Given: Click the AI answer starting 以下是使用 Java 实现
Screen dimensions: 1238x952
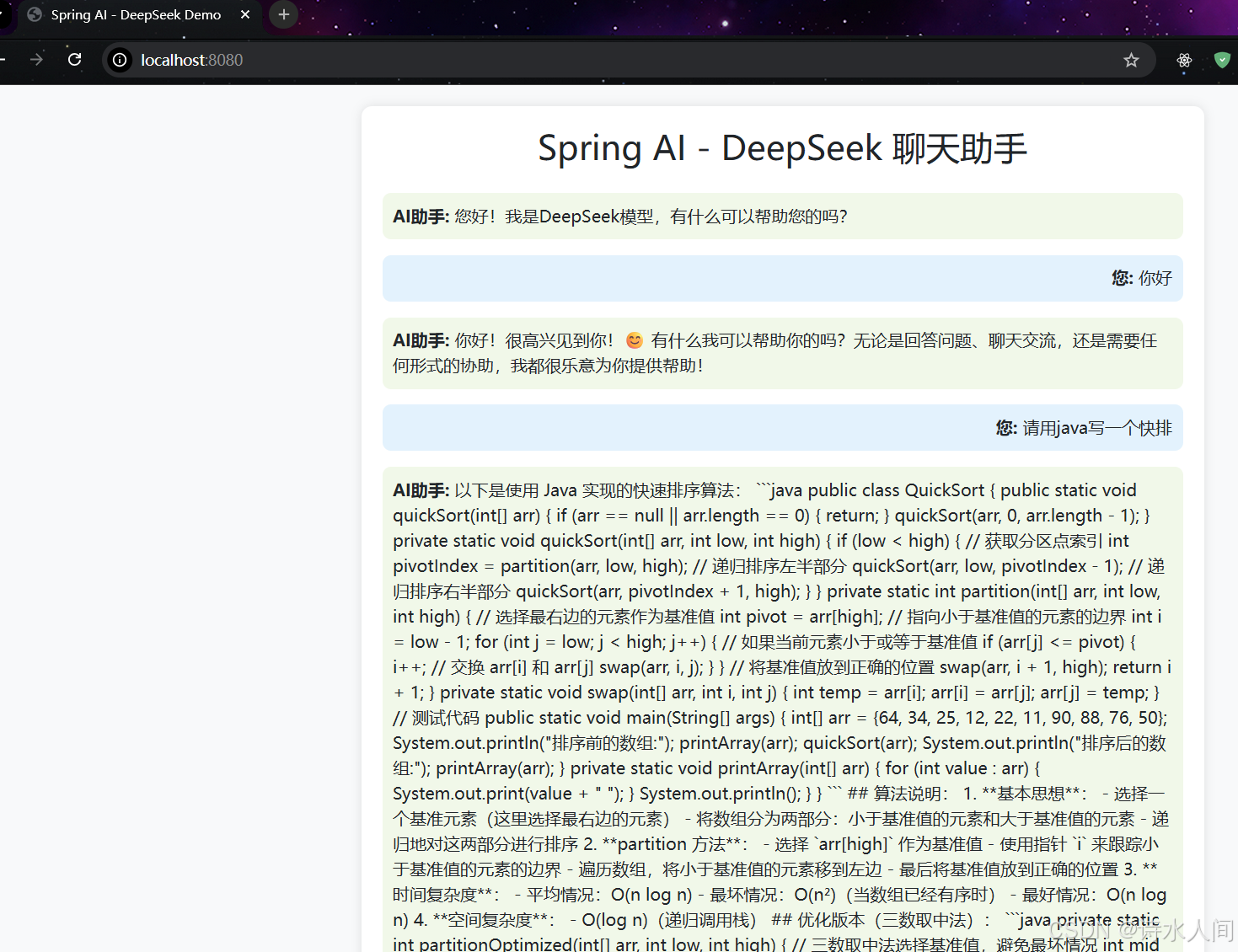Looking at the screenshot, I should click(x=782, y=709).
